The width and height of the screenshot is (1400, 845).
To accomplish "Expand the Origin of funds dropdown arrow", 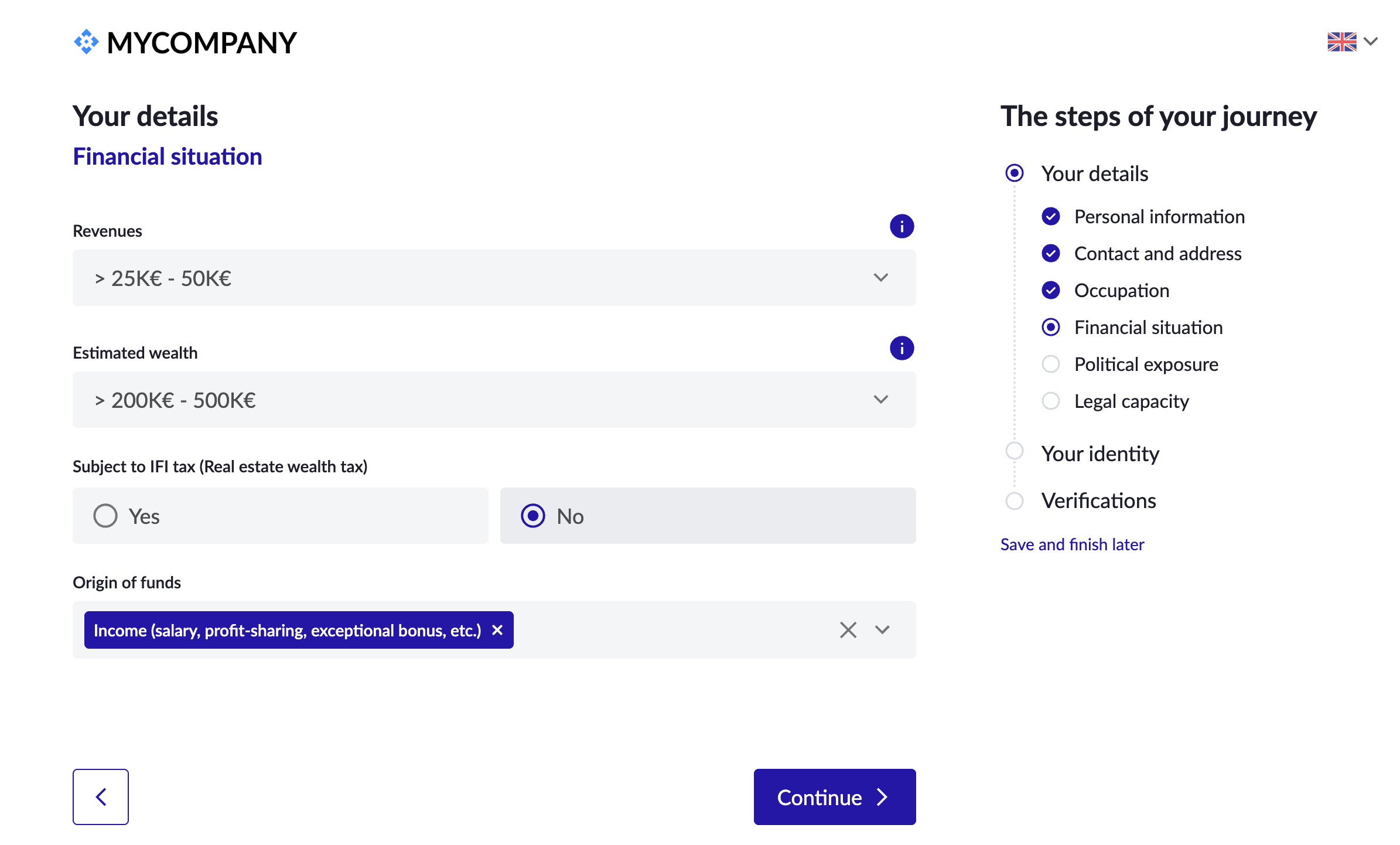I will click(x=882, y=630).
